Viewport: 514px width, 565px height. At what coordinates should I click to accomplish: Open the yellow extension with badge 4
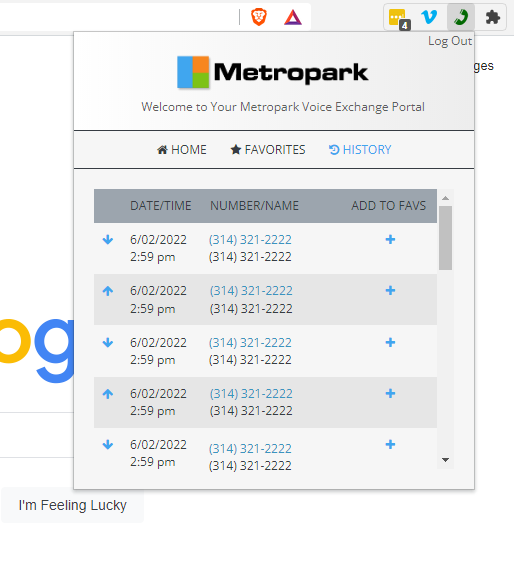coord(399,18)
